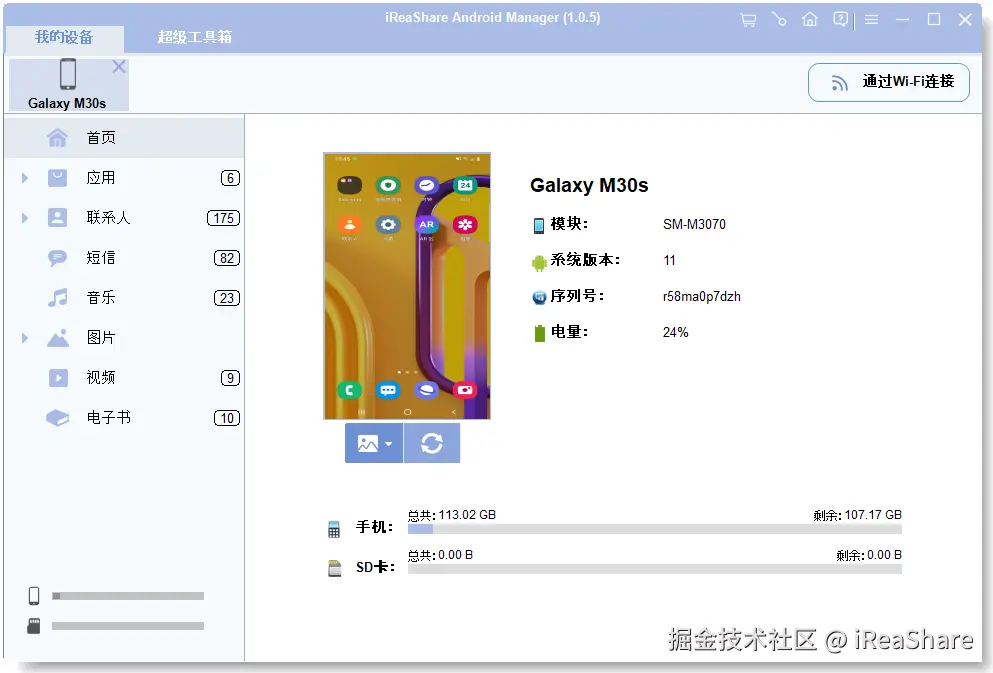993x673 pixels.
Task: Click the phone screen preview thumbnail
Action: 407,286
